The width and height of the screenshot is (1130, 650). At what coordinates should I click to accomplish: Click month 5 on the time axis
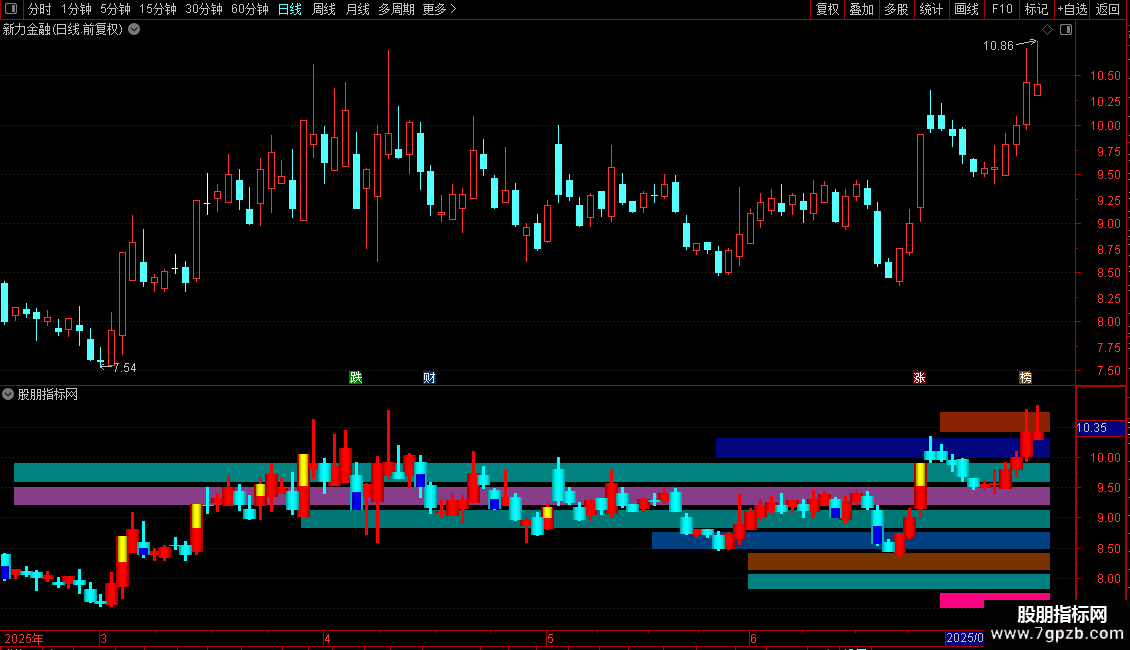(550, 638)
